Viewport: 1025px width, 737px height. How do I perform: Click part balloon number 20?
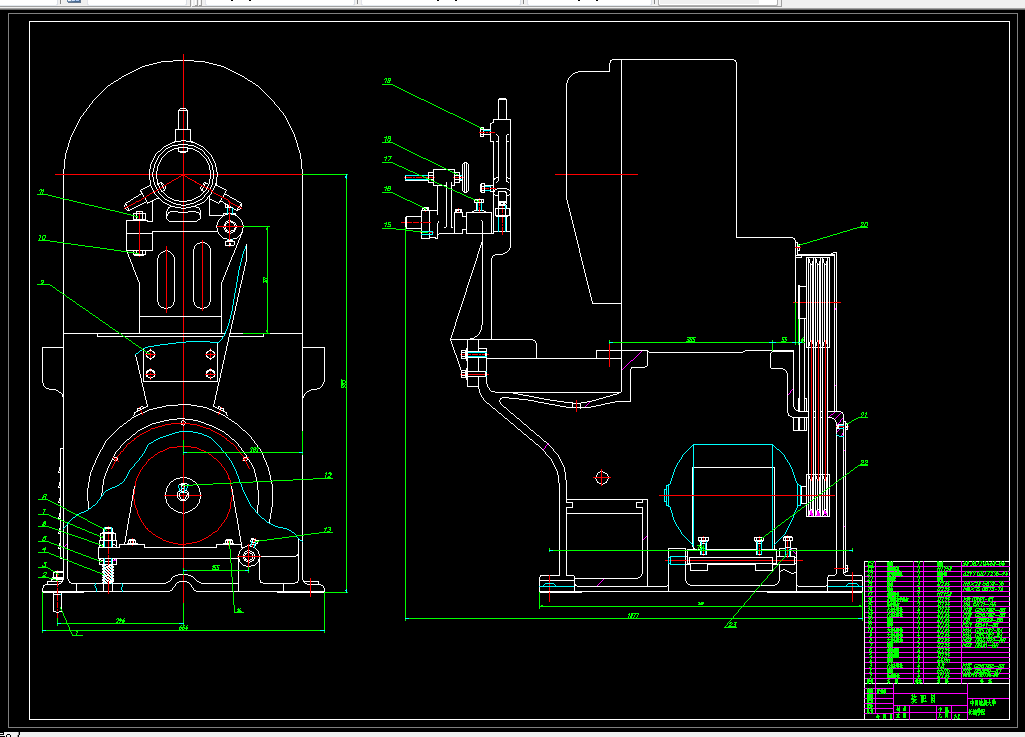pos(864,225)
